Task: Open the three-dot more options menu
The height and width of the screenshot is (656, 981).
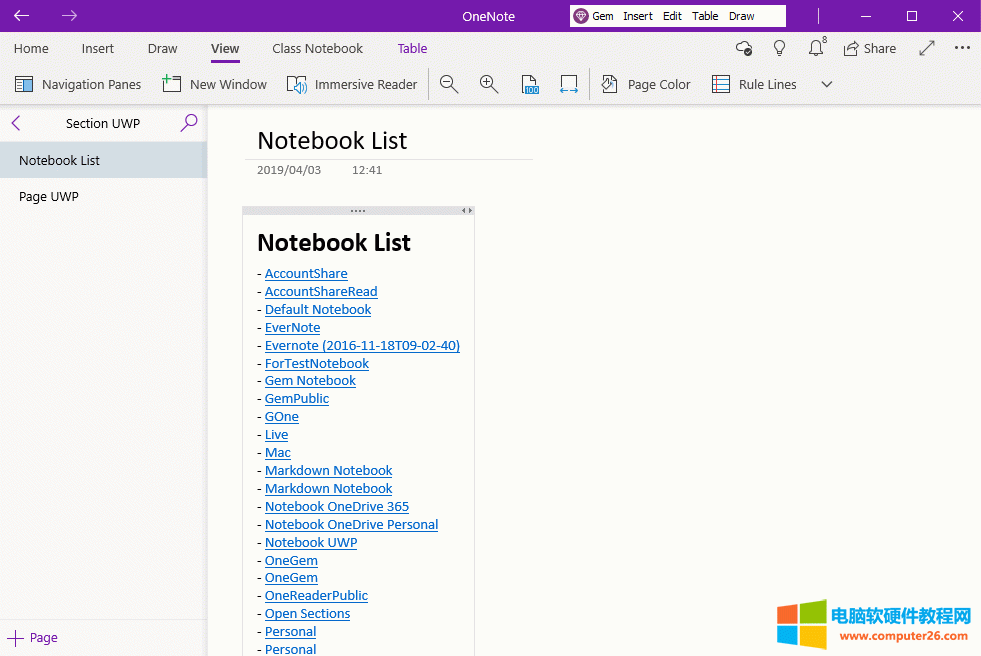Action: (x=962, y=48)
